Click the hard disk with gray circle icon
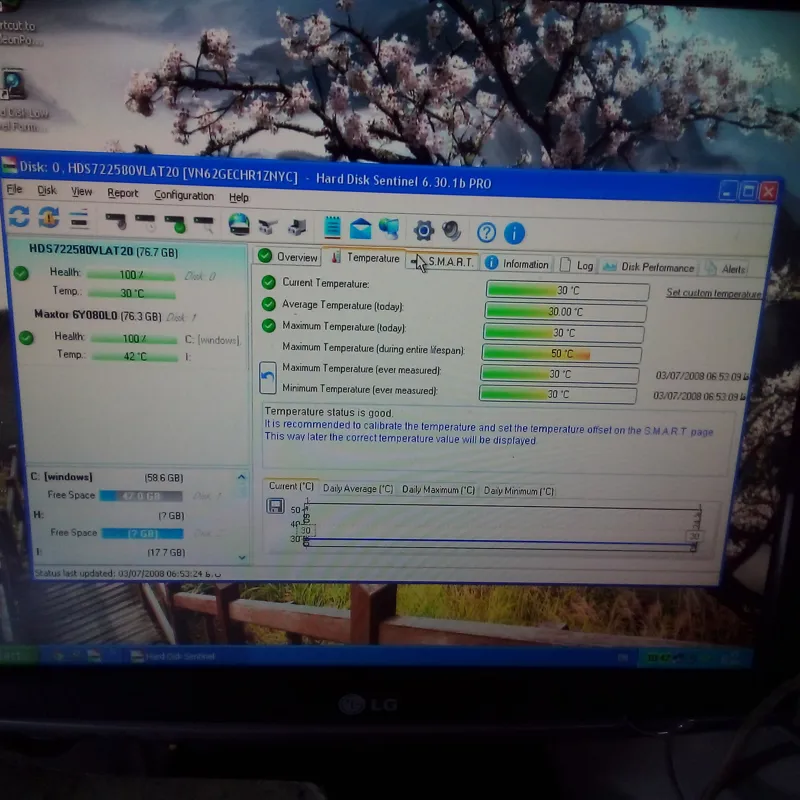The width and height of the screenshot is (800, 800). coord(116,221)
